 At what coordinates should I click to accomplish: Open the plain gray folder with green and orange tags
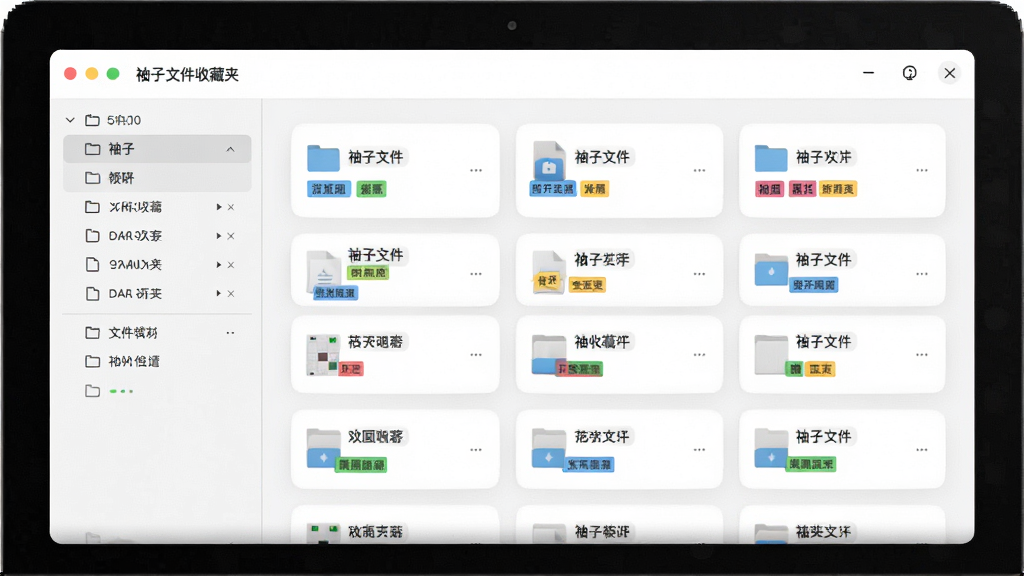tap(771, 355)
